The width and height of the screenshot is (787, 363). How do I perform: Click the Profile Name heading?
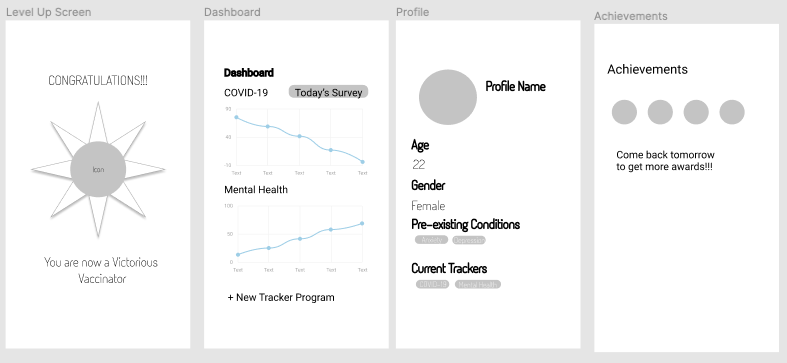(x=515, y=86)
